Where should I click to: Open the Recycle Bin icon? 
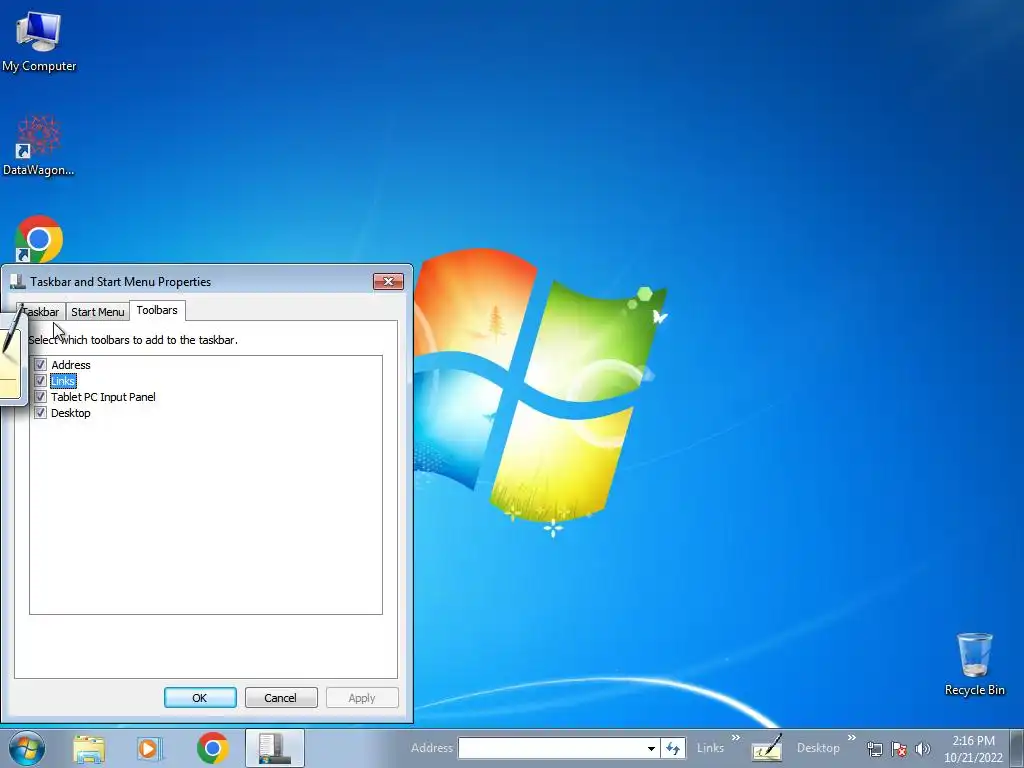click(x=974, y=664)
